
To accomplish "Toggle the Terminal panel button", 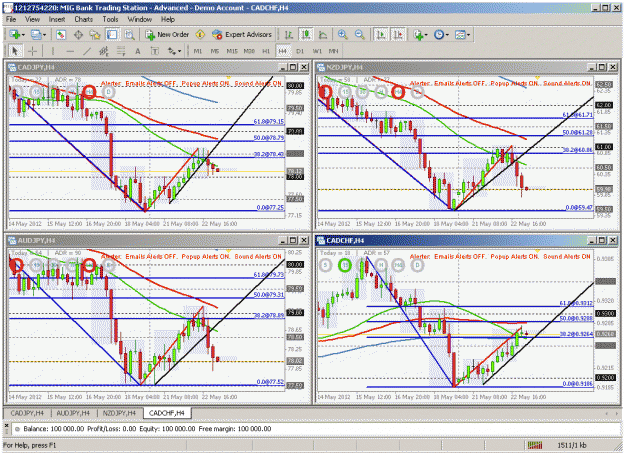I will [112, 35].
